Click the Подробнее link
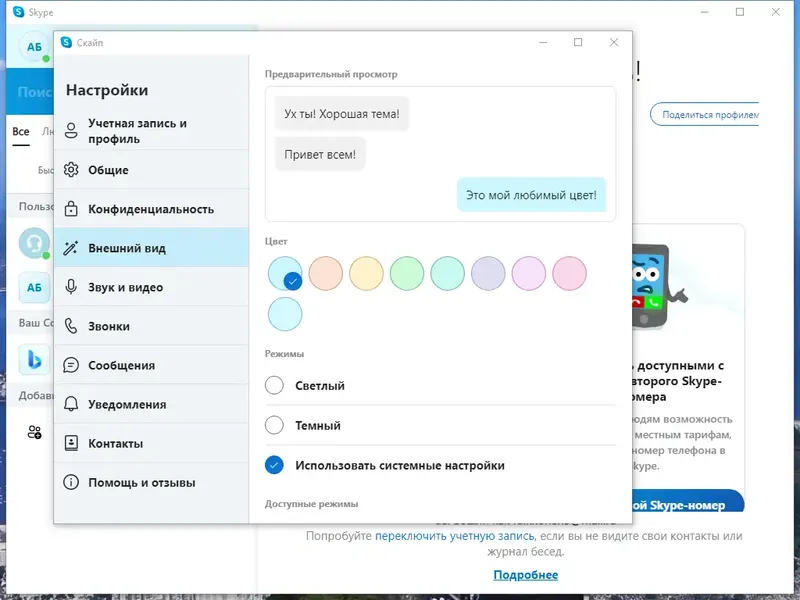This screenshot has width=800, height=600. [525, 575]
